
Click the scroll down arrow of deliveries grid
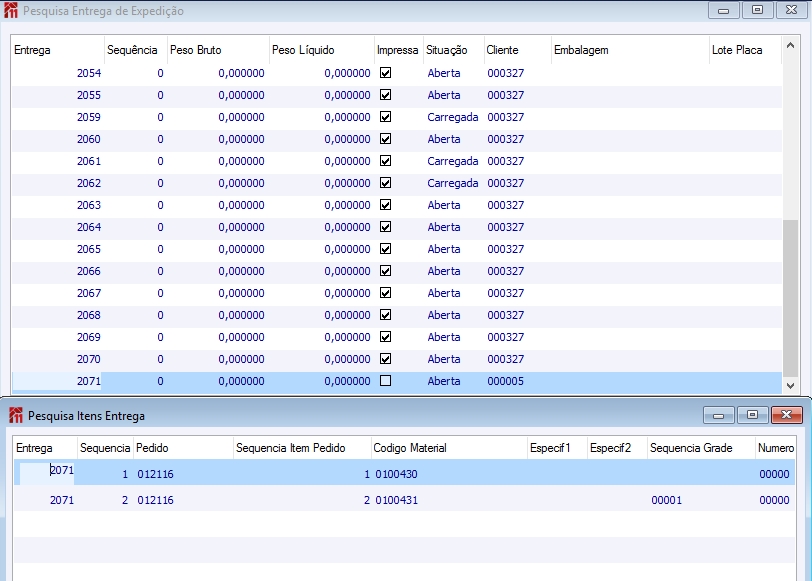(790, 385)
